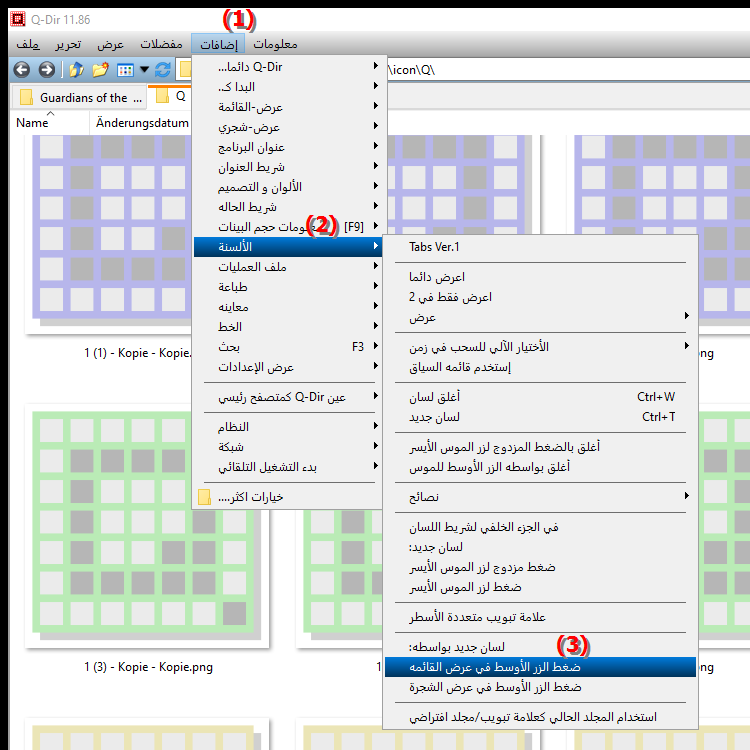This screenshot has width=750, height=750.
Task: Choose اعرض دائما always show tabs
Action: 540,277
